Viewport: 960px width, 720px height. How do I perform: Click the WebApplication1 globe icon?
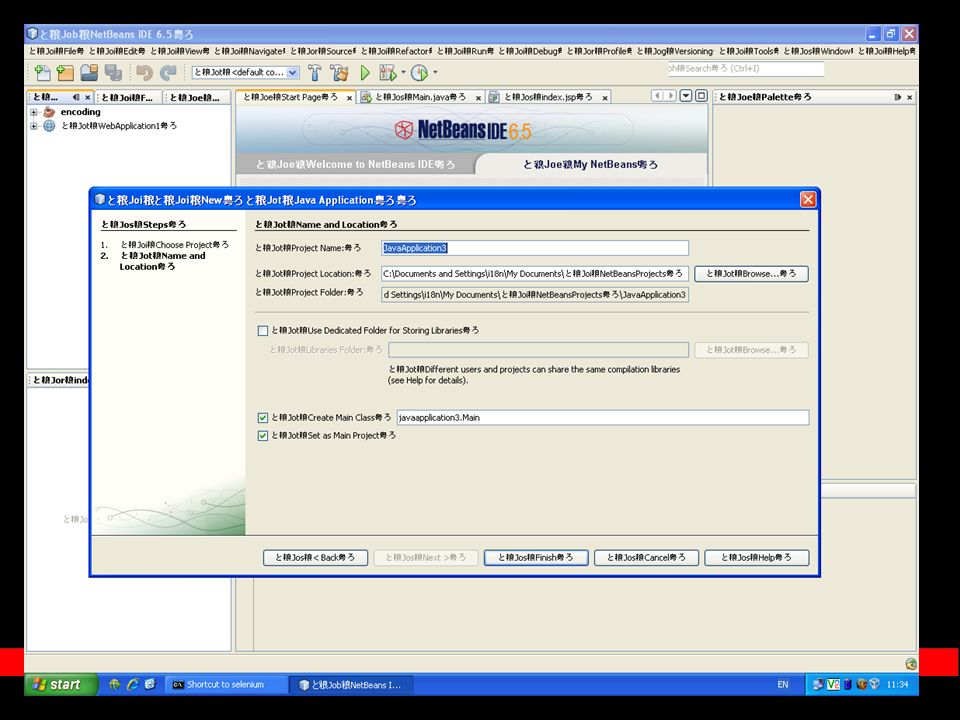49,126
